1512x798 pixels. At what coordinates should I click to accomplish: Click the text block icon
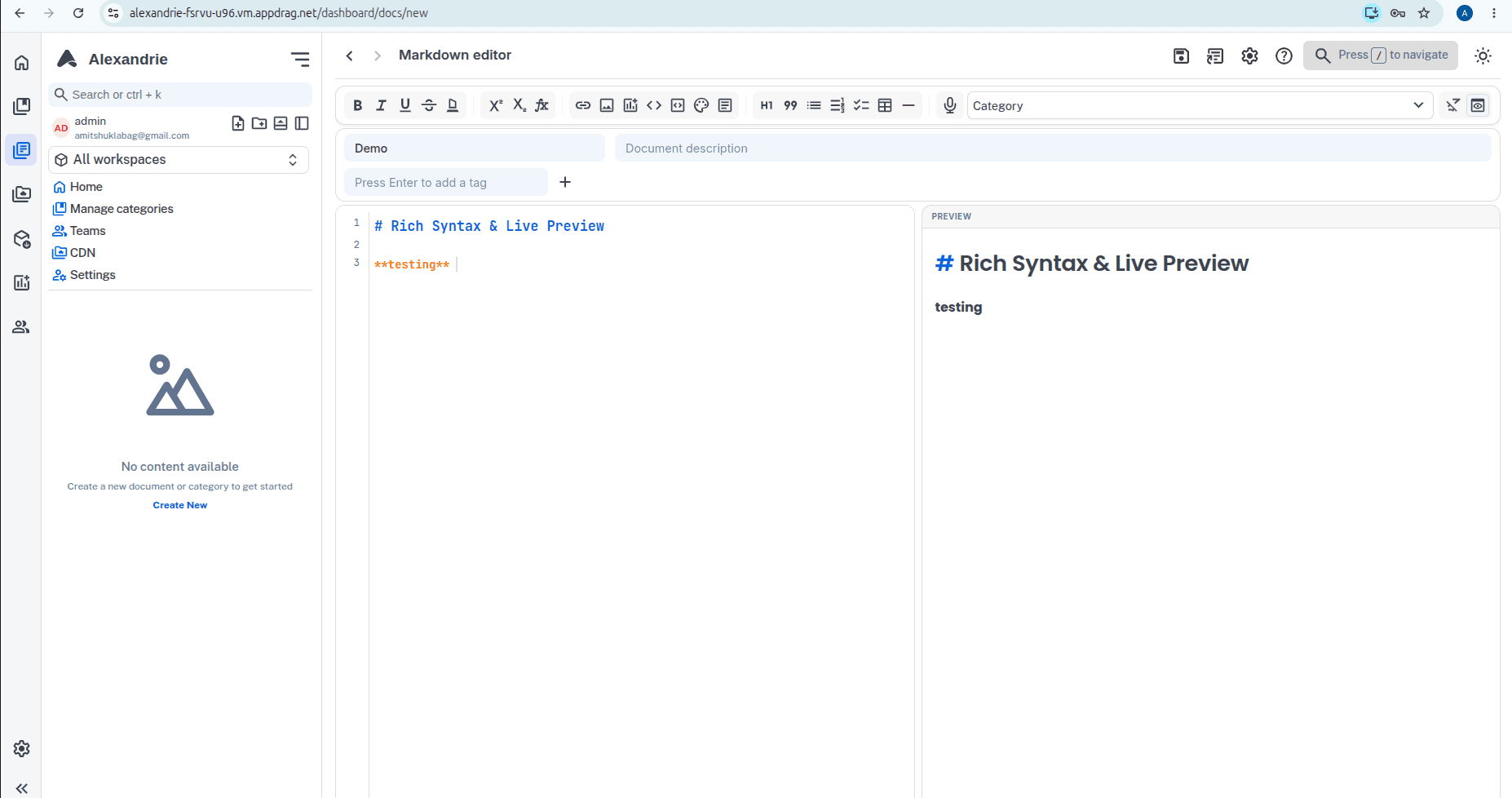[725, 105]
